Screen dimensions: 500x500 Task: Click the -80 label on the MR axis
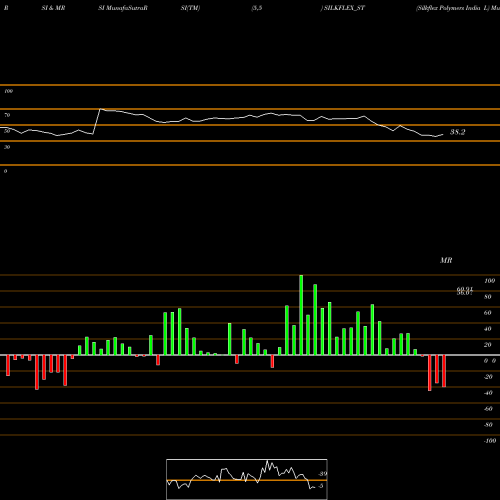(x=488, y=425)
